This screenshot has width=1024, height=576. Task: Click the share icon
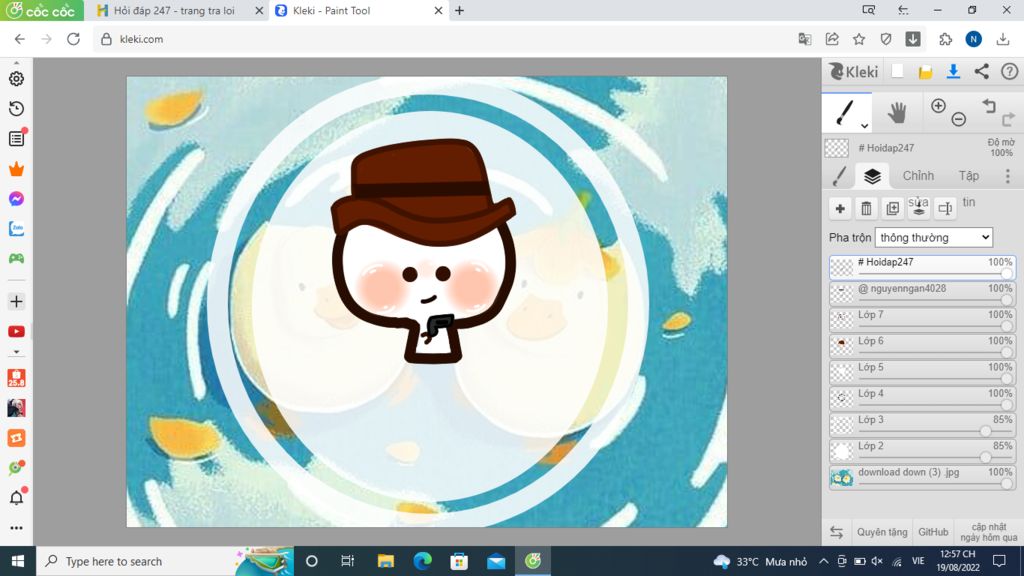(x=981, y=71)
